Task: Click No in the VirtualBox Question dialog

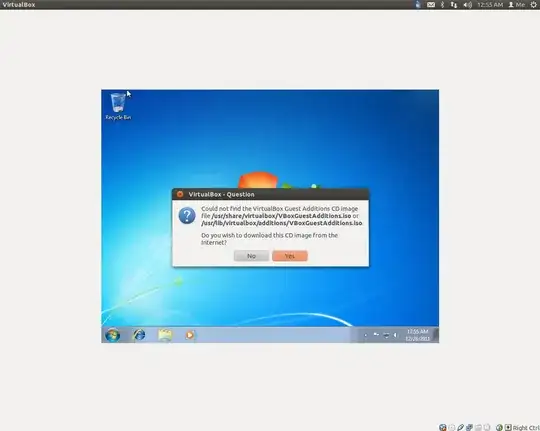Action: coord(251,256)
